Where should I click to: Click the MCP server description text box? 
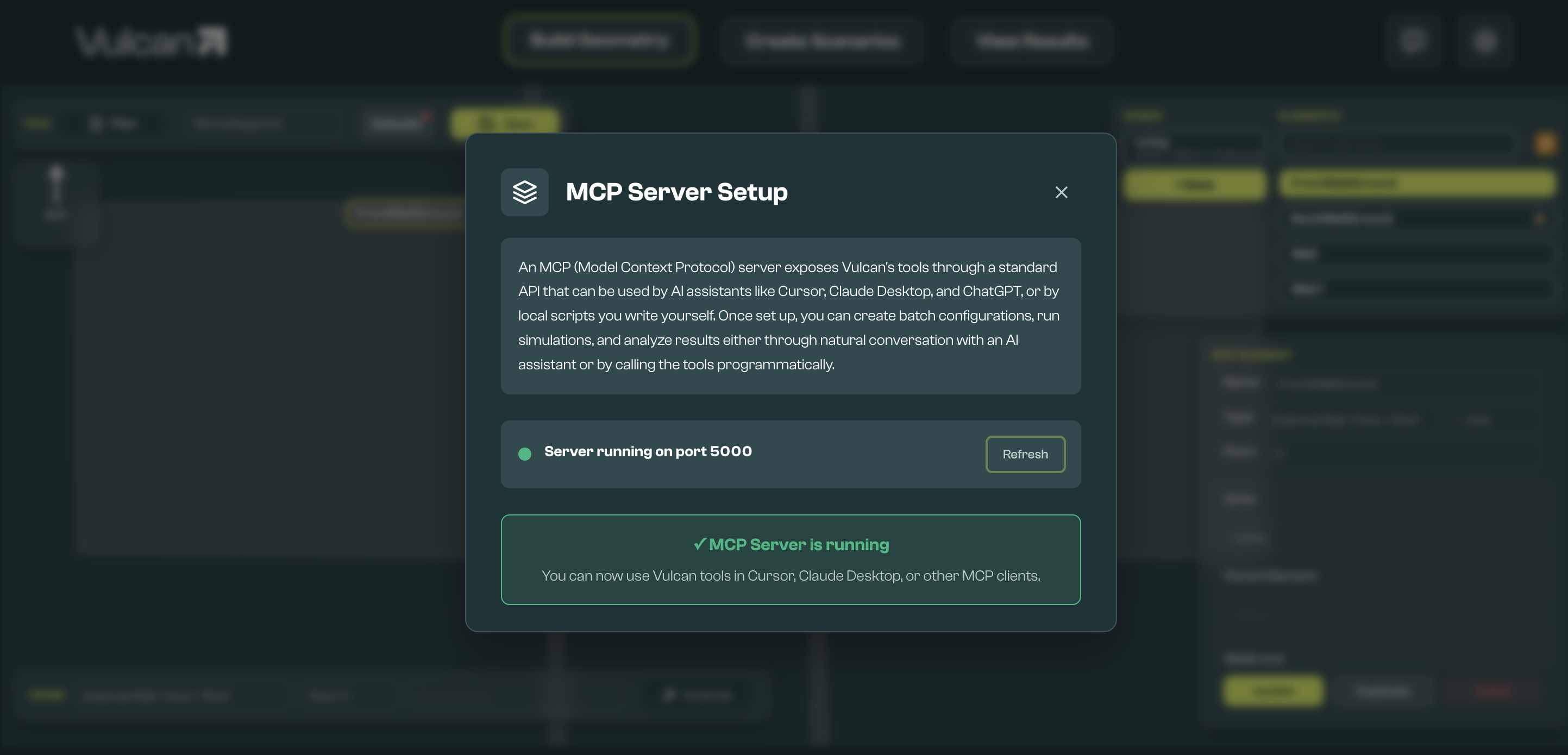[x=790, y=316]
